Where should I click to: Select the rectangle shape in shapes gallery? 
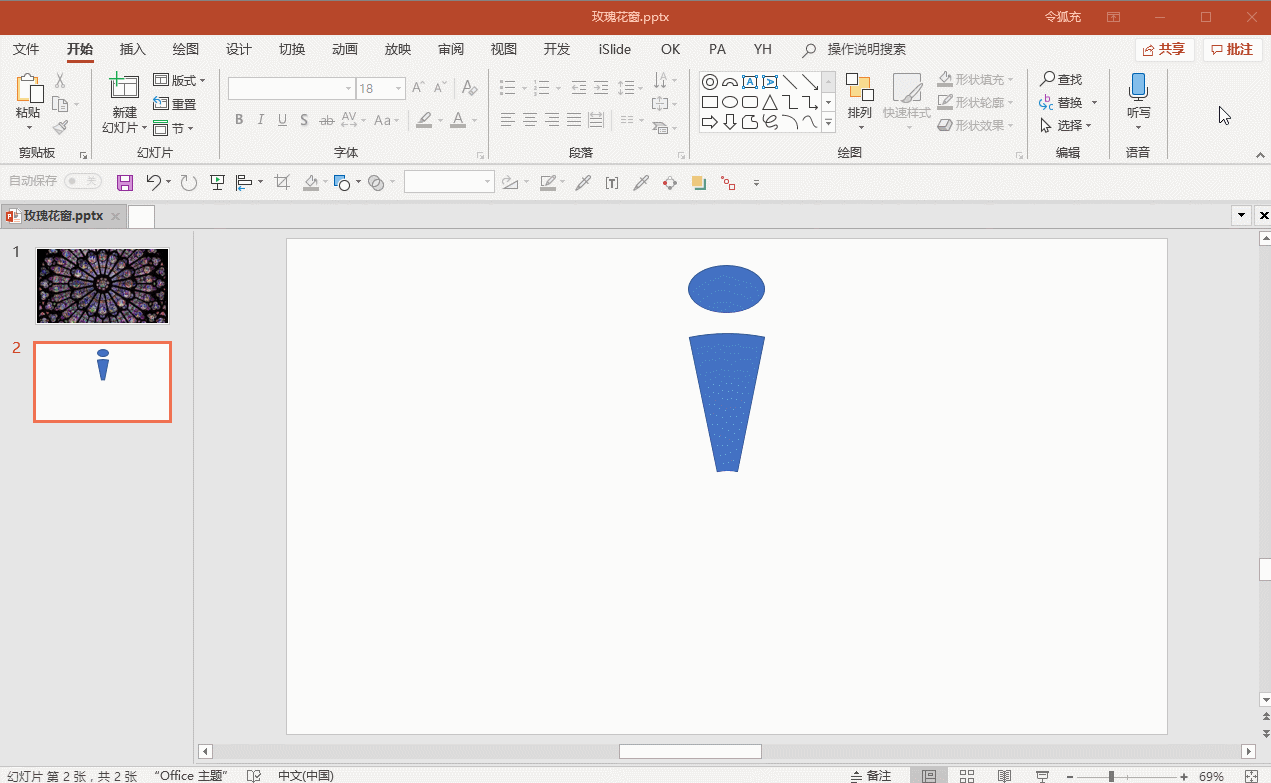(710, 102)
